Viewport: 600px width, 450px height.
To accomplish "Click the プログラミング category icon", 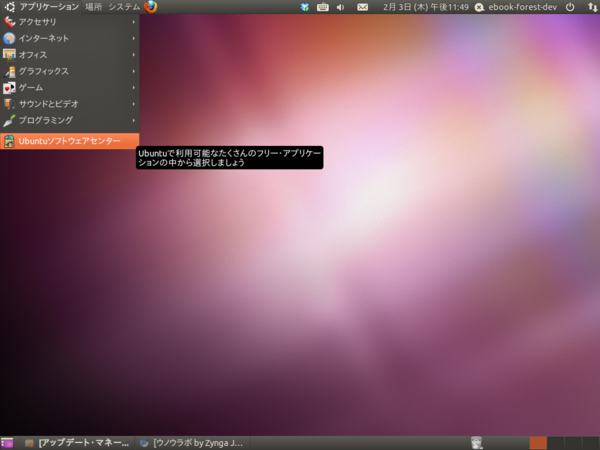I will click(x=9, y=120).
